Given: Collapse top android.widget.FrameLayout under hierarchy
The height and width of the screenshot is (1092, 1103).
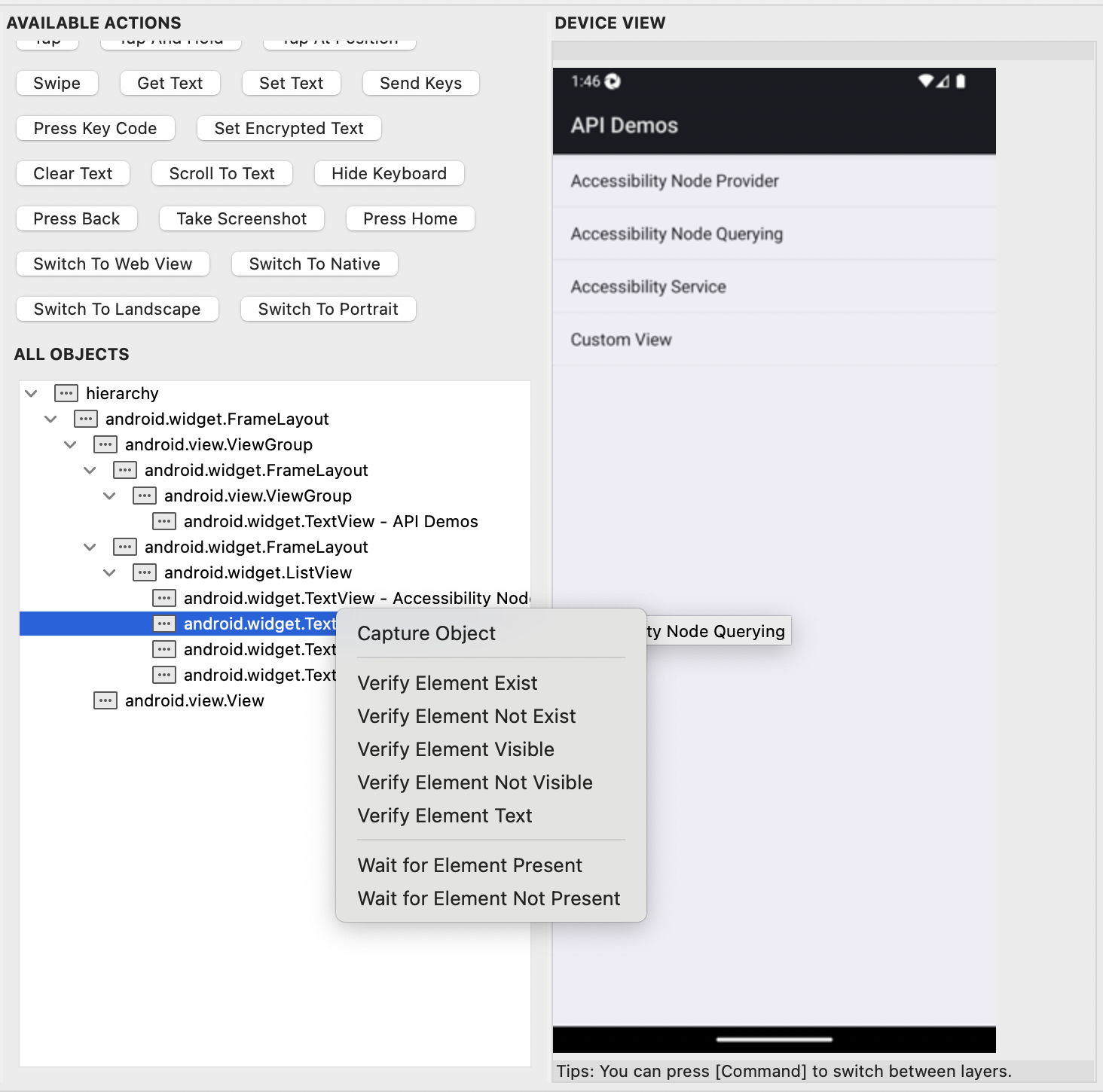Looking at the screenshot, I should click(x=50, y=419).
